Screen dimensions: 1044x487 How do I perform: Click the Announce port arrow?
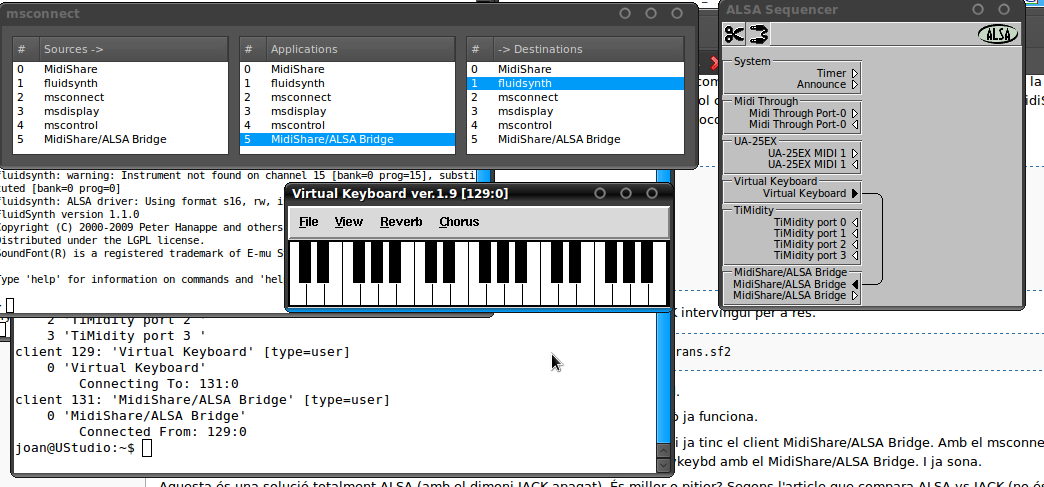[855, 85]
